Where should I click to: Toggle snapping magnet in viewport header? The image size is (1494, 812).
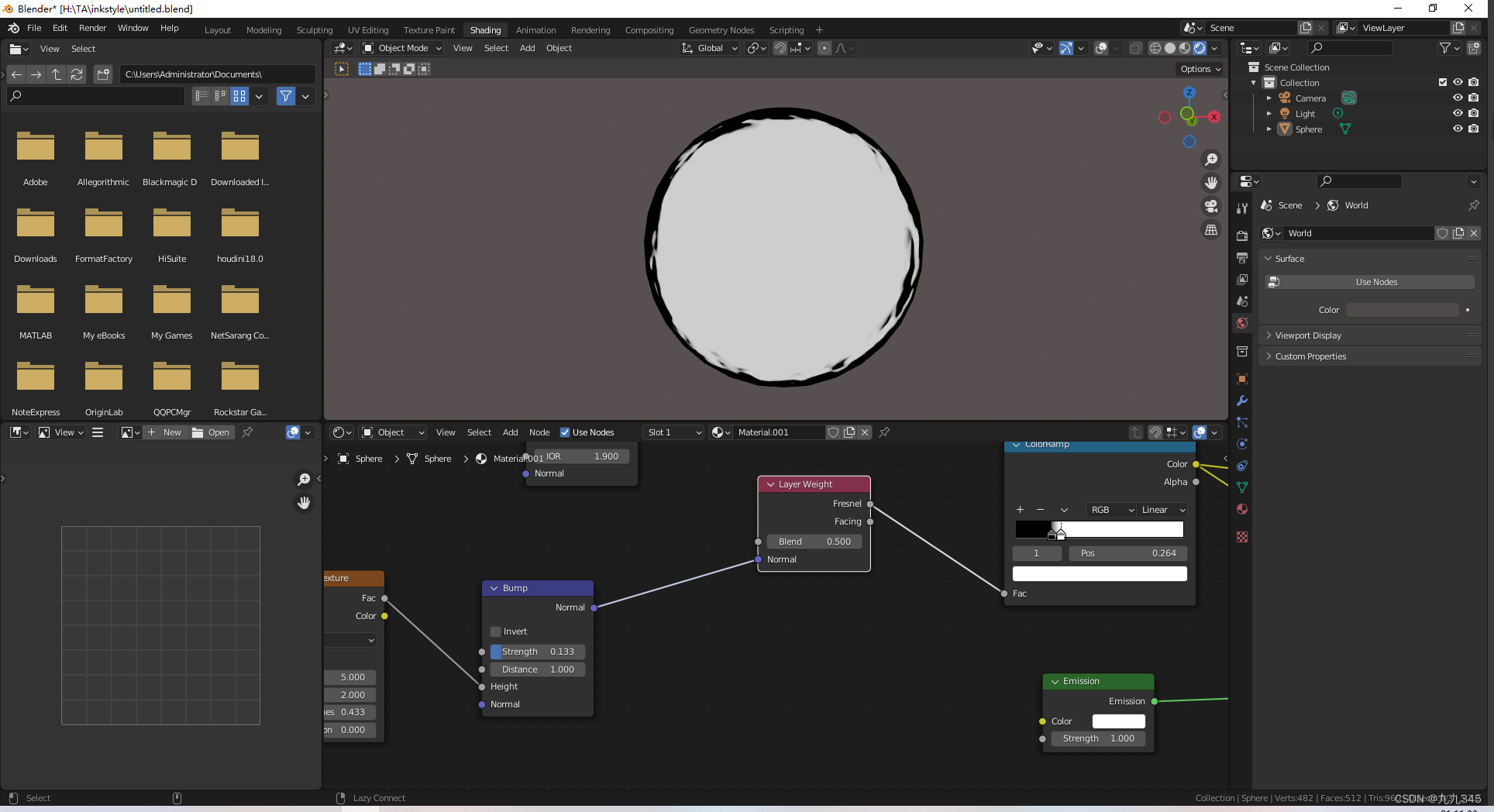(780, 48)
